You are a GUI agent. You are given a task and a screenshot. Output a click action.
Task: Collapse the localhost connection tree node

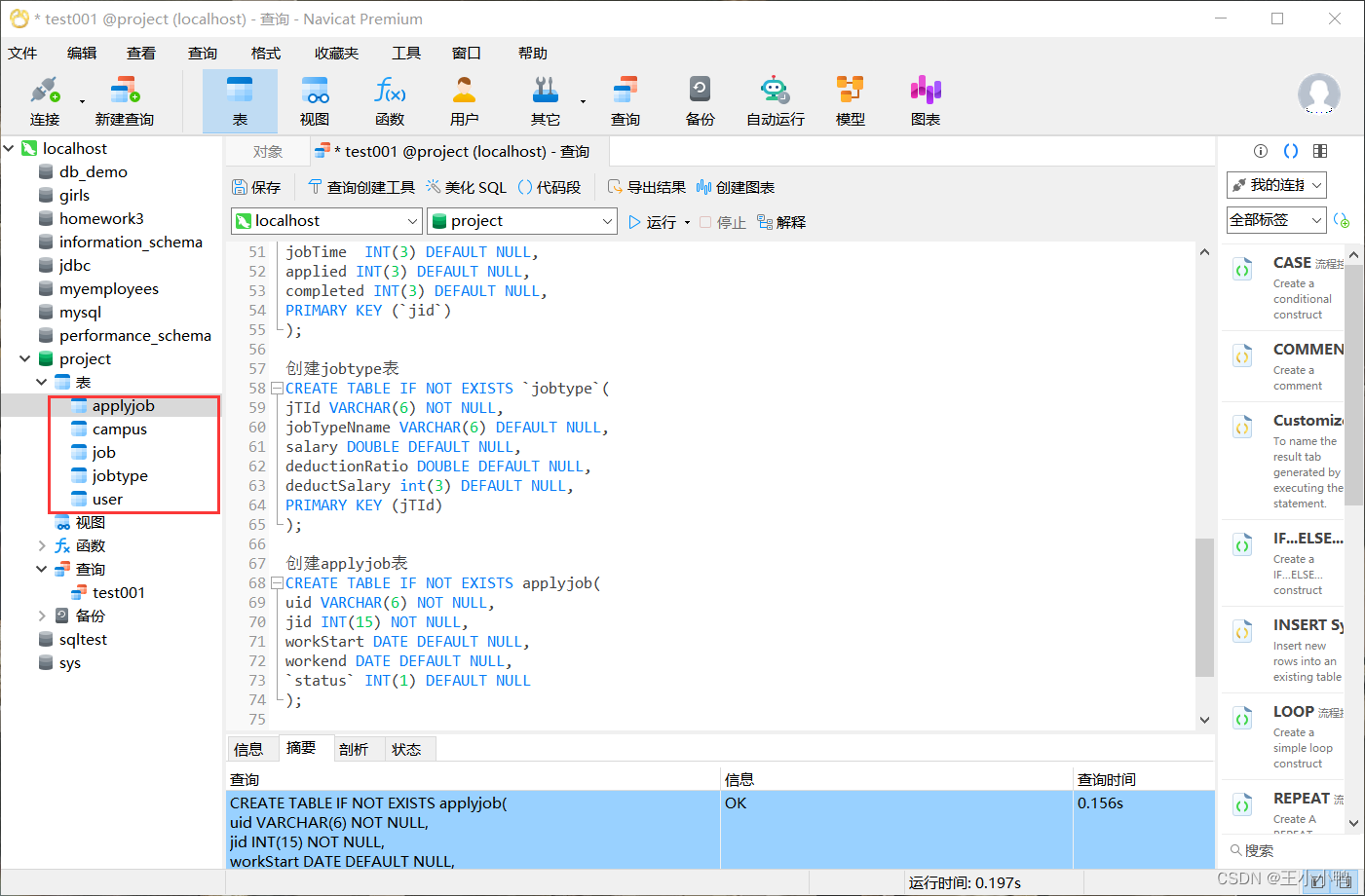pos(9,148)
